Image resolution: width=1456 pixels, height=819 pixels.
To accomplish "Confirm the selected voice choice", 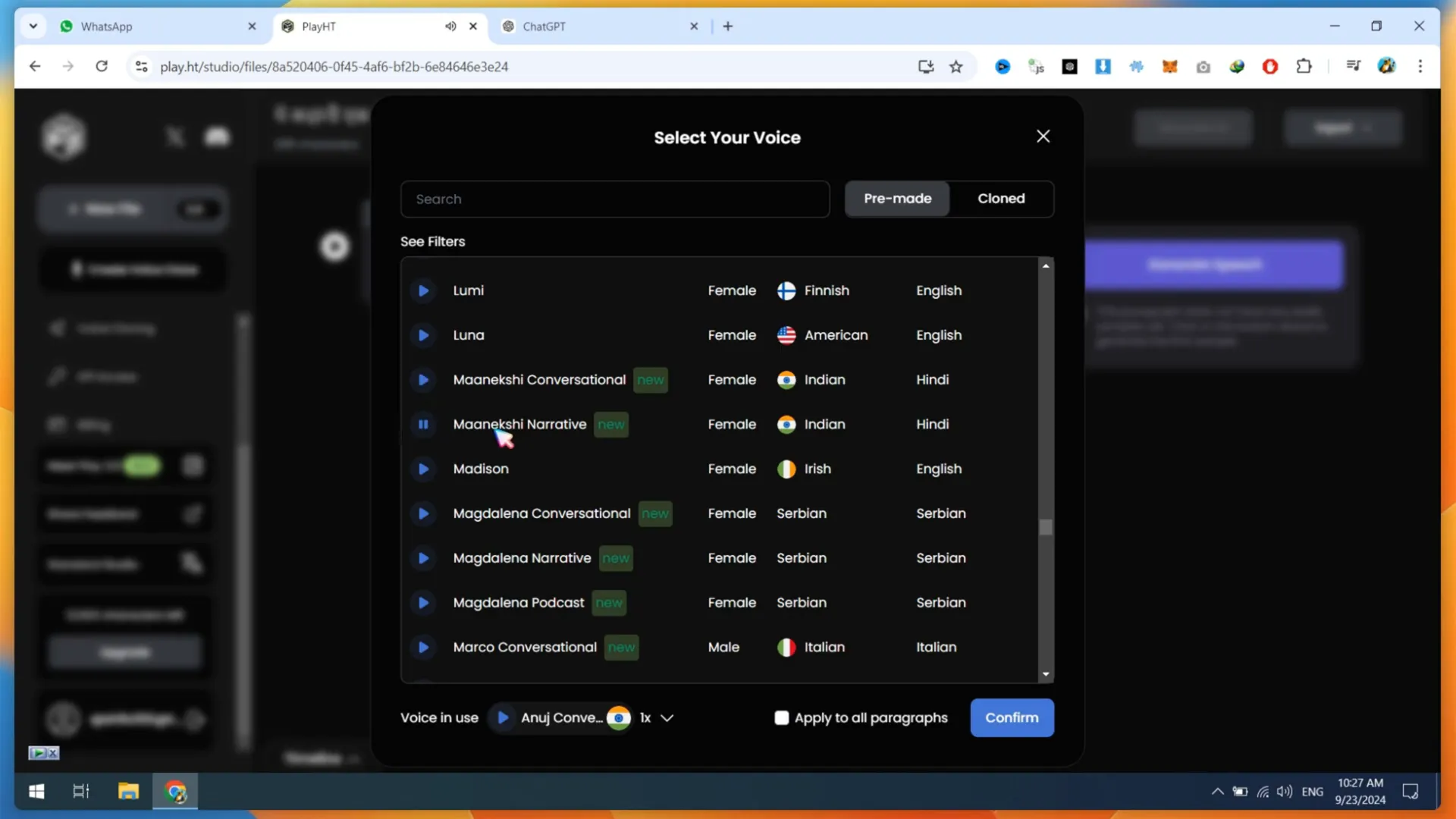I will tap(1012, 717).
